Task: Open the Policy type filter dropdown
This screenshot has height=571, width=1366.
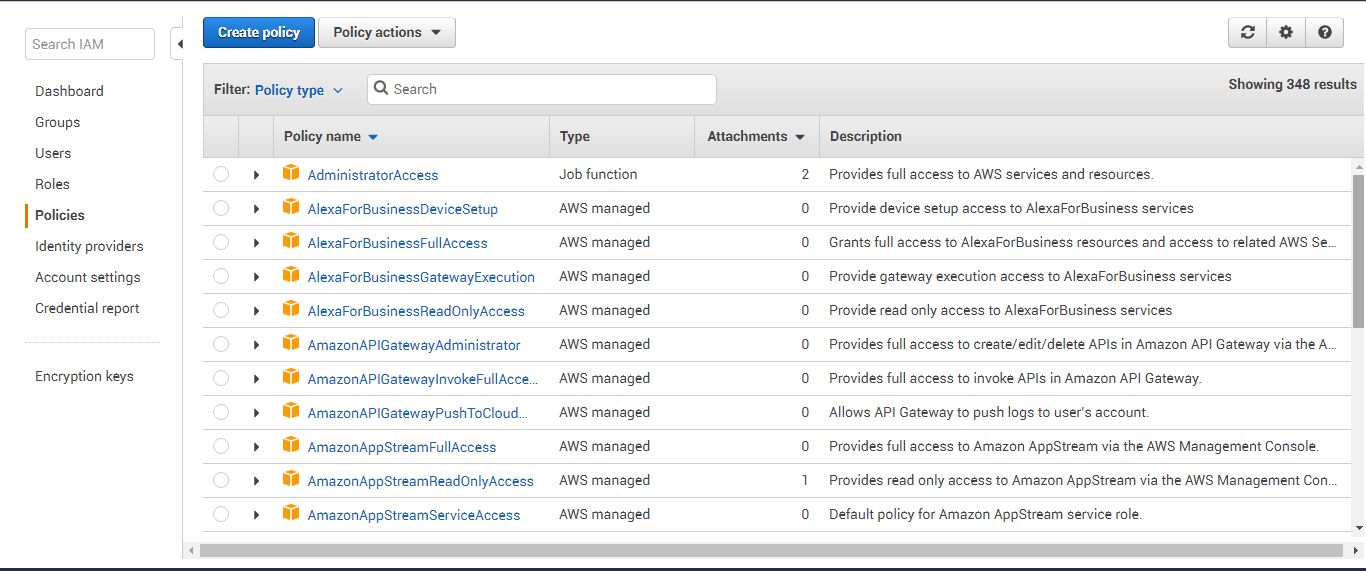Action: (x=298, y=90)
